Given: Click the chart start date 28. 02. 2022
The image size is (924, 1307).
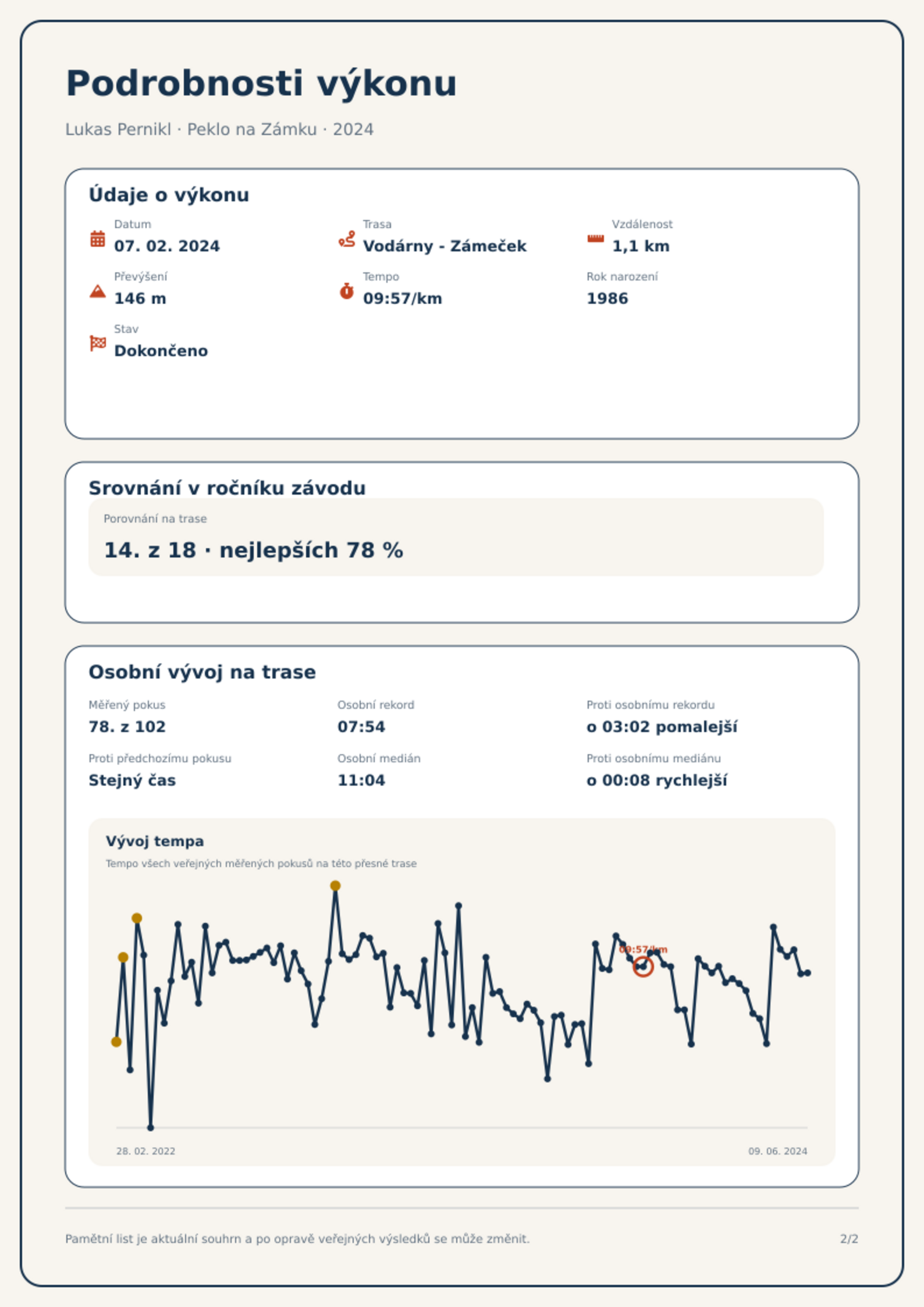Looking at the screenshot, I should pyautogui.click(x=145, y=1151).
